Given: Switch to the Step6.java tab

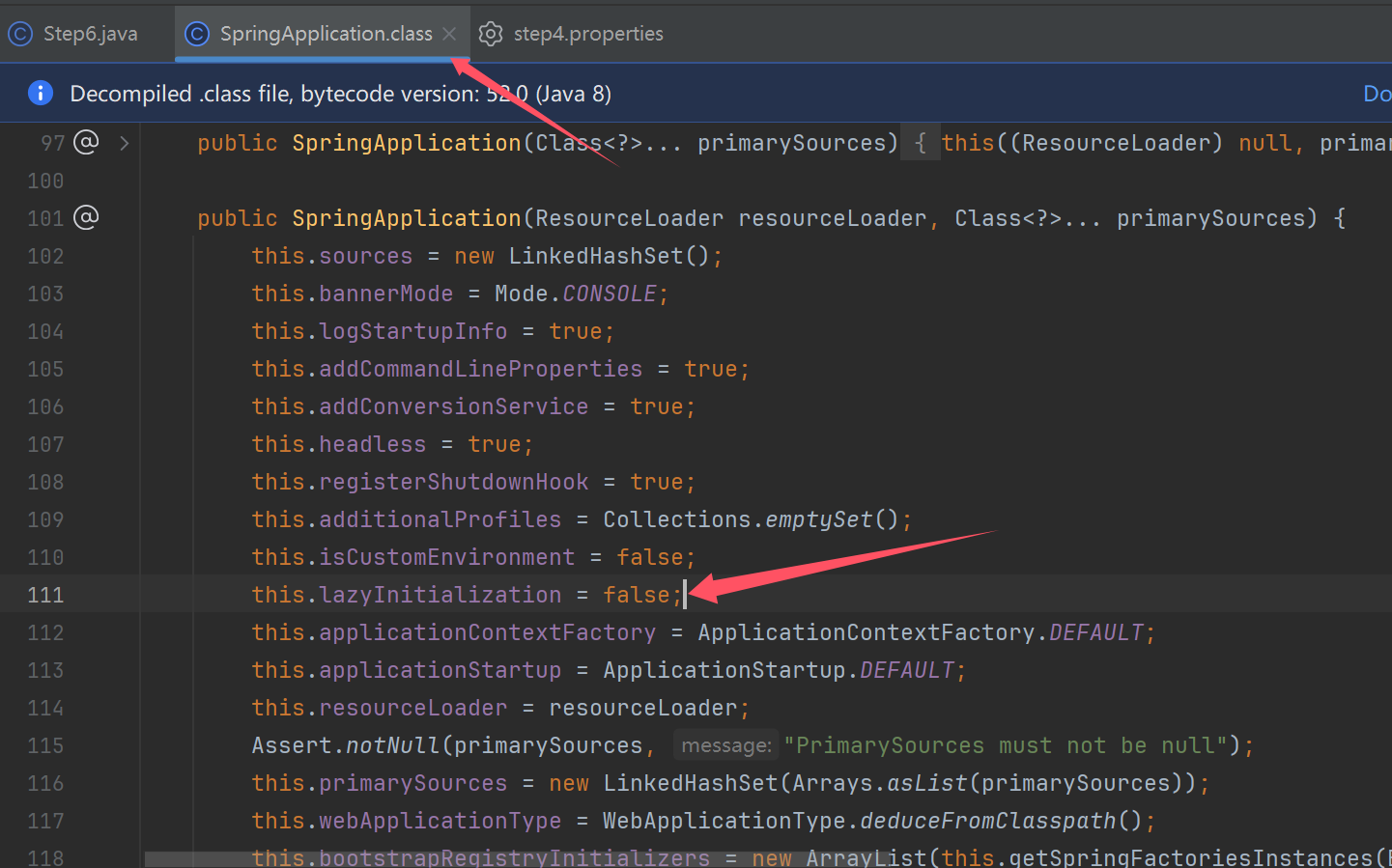Looking at the screenshot, I should 89,34.
